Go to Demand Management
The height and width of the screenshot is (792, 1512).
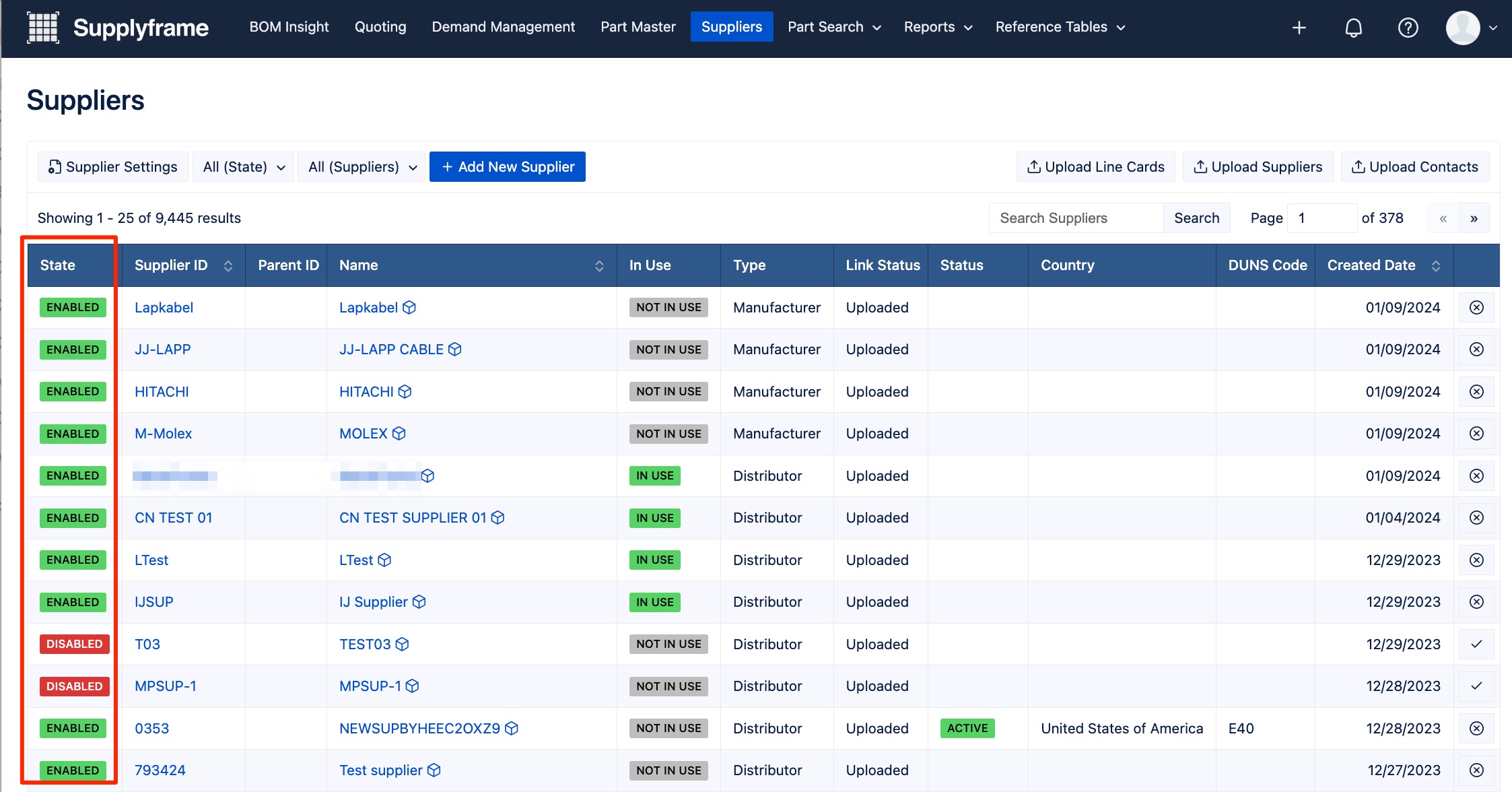pyautogui.click(x=503, y=27)
